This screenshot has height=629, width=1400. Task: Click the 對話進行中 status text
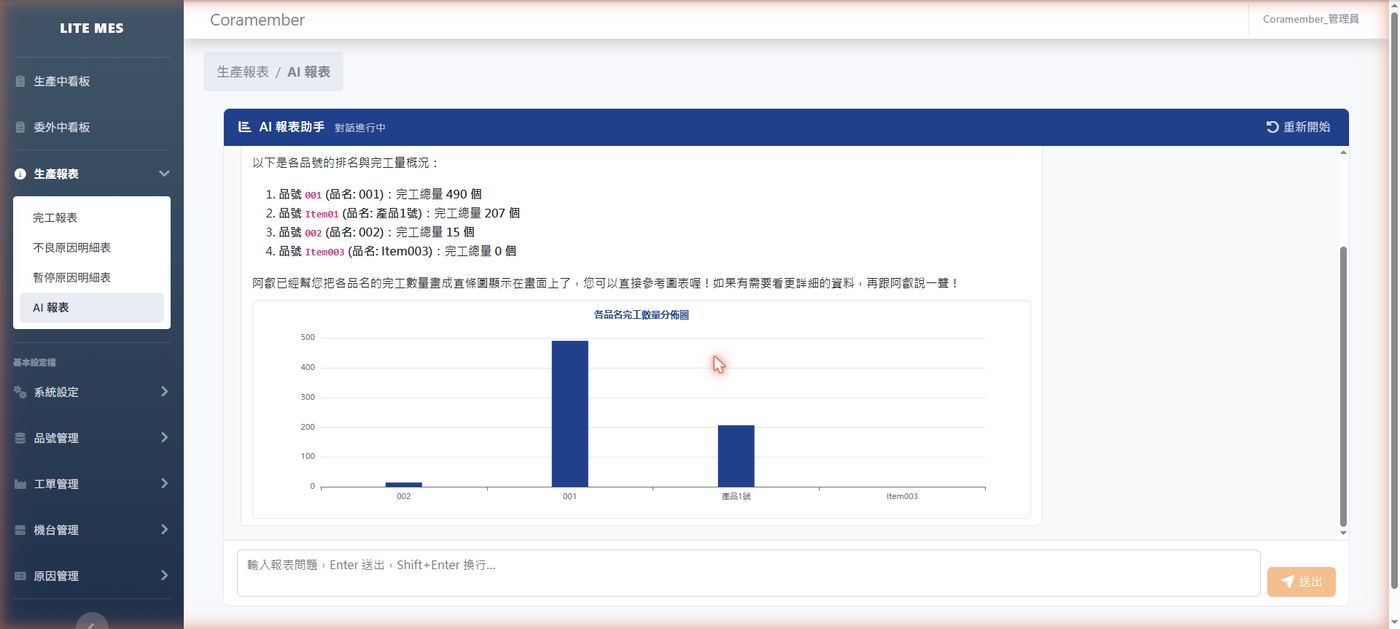(360, 128)
